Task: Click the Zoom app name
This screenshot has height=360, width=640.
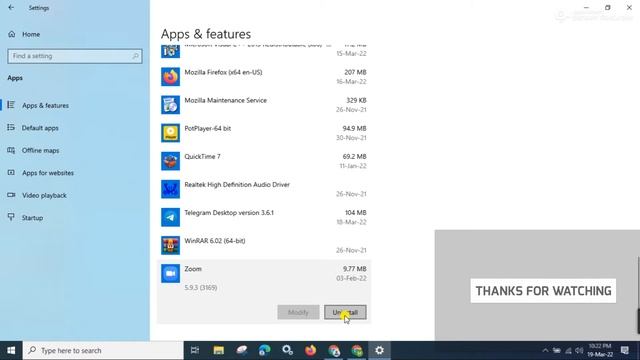Action: pos(193,269)
